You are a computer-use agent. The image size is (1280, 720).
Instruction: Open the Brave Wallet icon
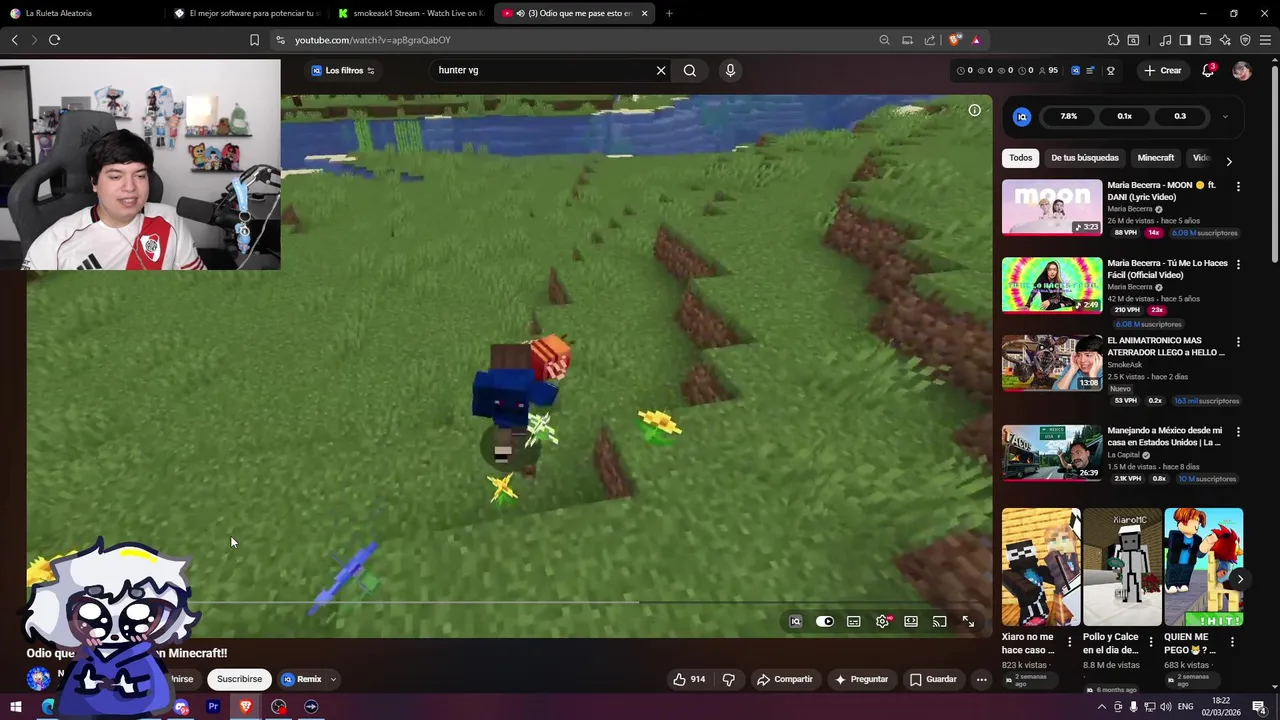point(1205,40)
